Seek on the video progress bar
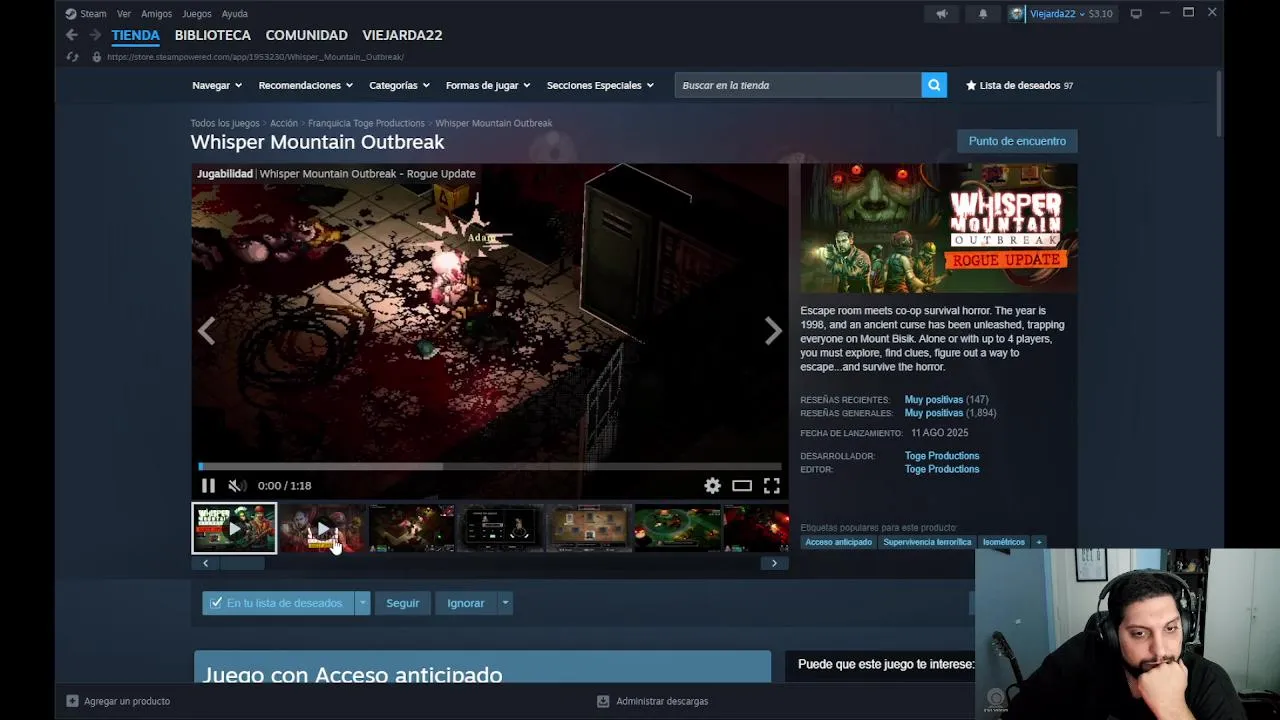The height and width of the screenshot is (720, 1280). pyautogui.click(x=490, y=466)
